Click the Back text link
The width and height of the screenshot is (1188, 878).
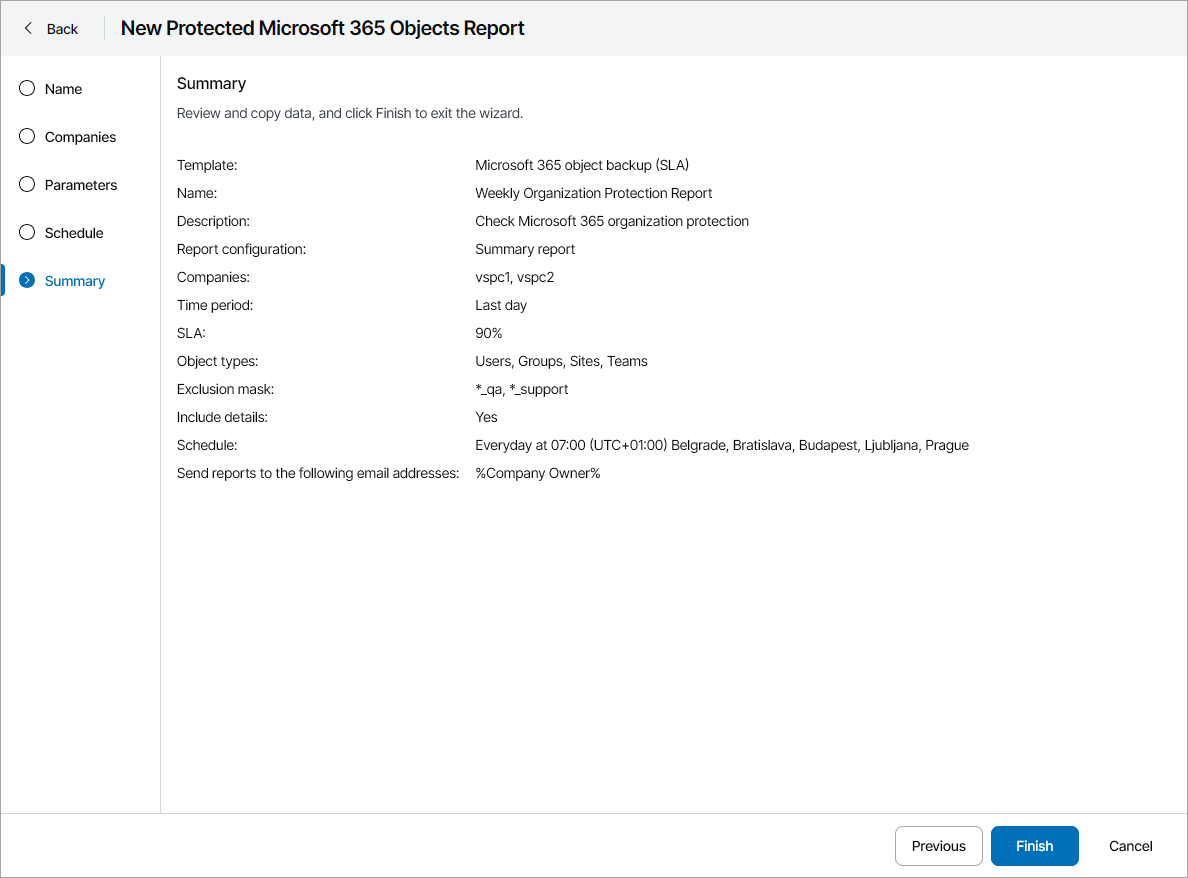[62, 29]
